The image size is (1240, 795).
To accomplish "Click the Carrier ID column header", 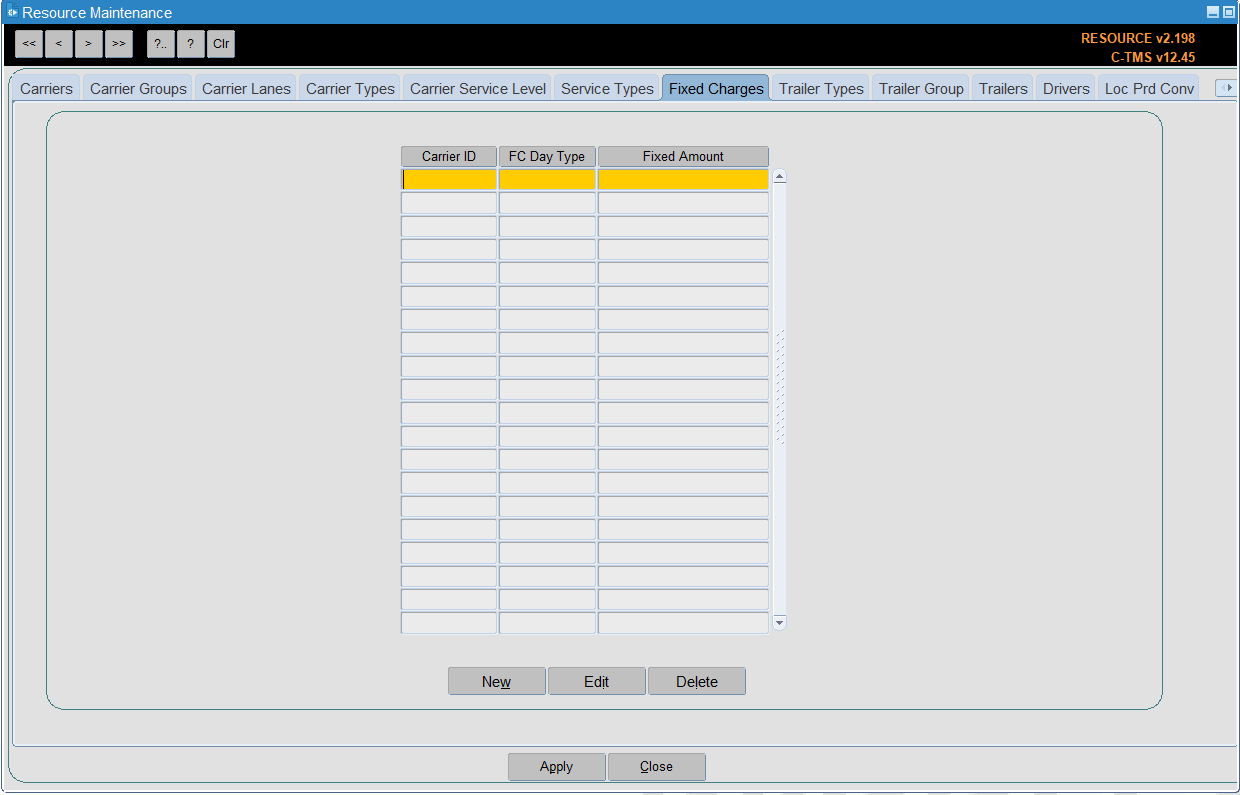I will 449,156.
